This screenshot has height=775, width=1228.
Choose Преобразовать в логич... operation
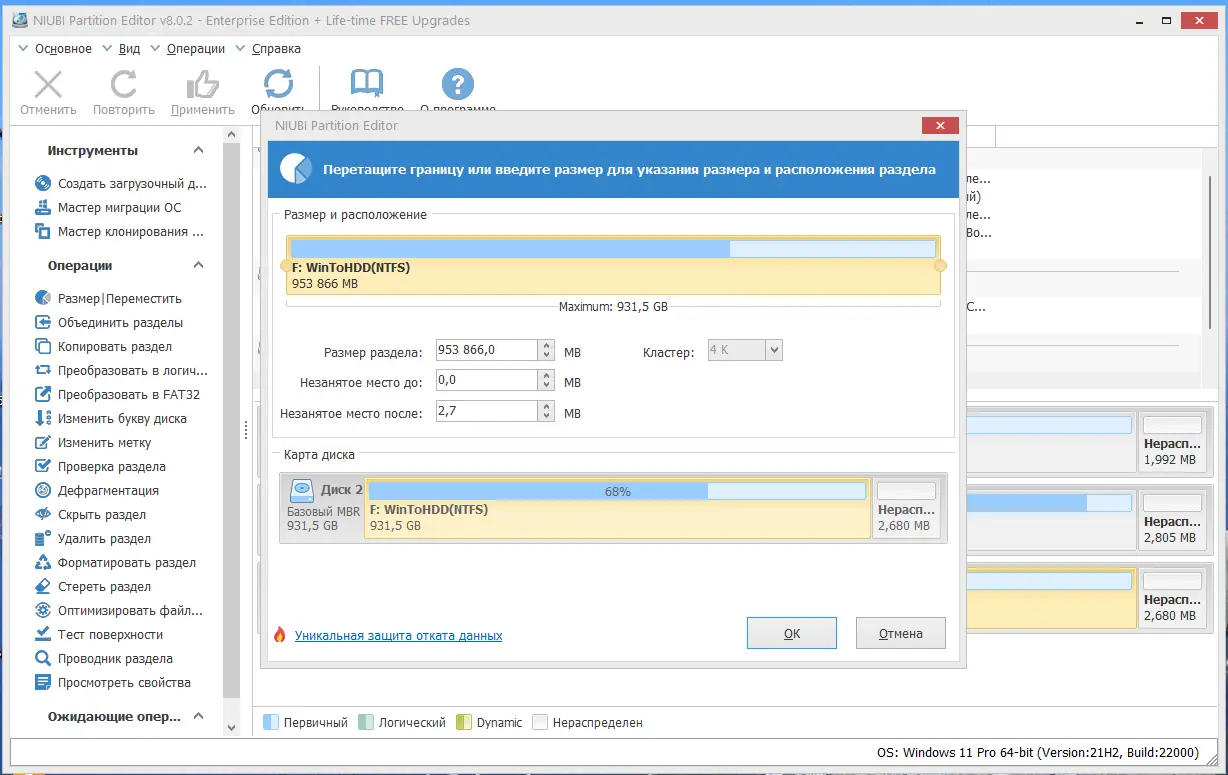[120, 370]
